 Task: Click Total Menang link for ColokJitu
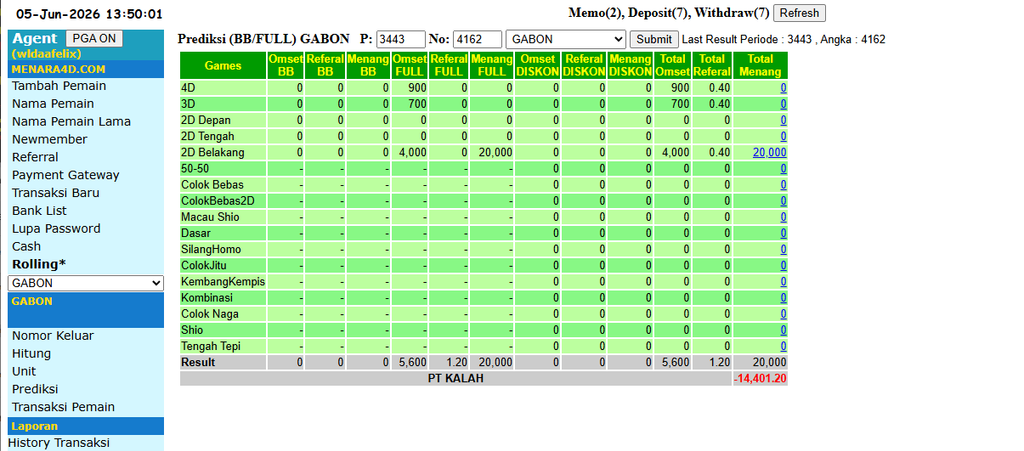point(783,266)
